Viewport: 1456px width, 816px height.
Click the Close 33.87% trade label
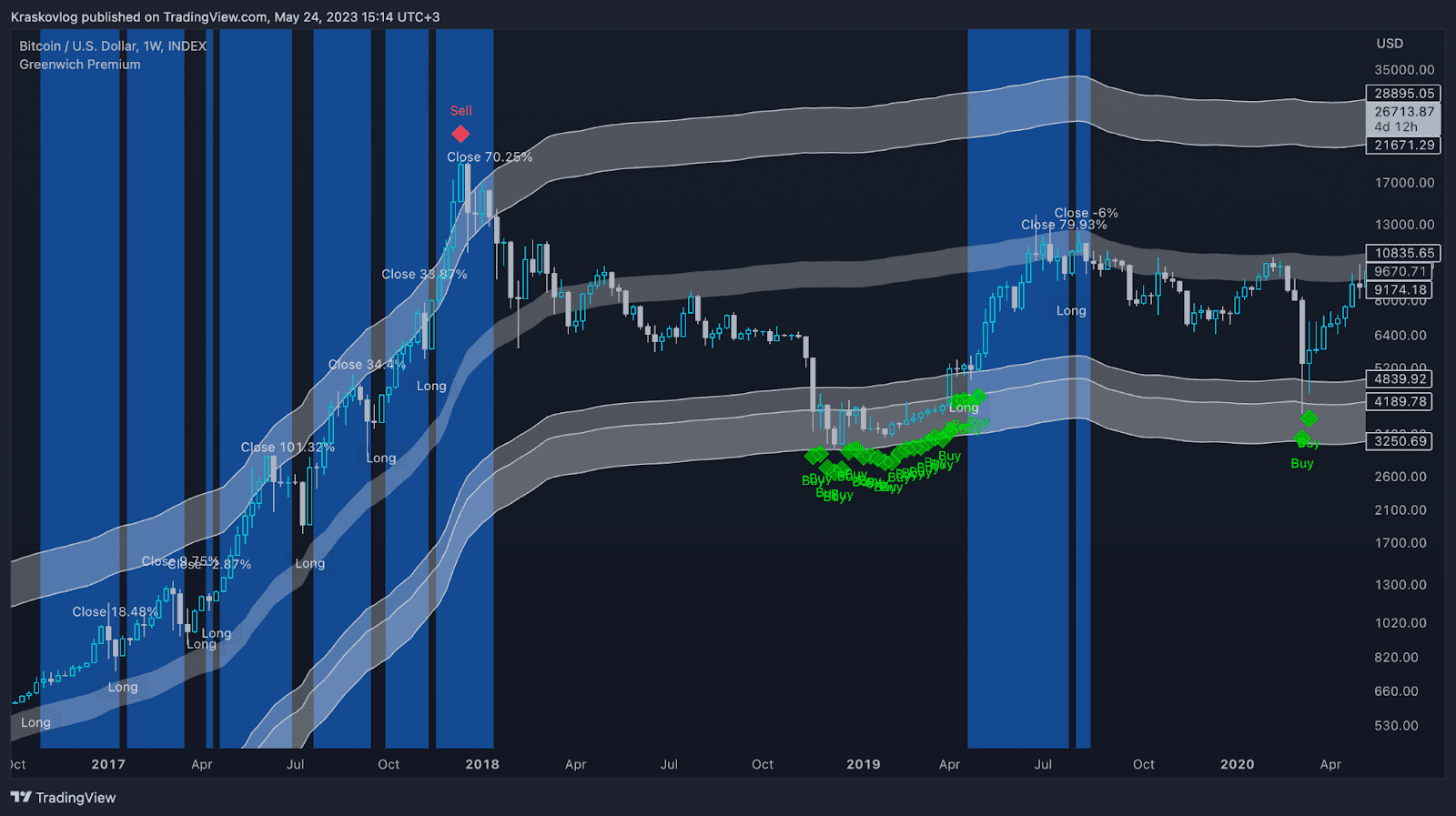pos(424,275)
